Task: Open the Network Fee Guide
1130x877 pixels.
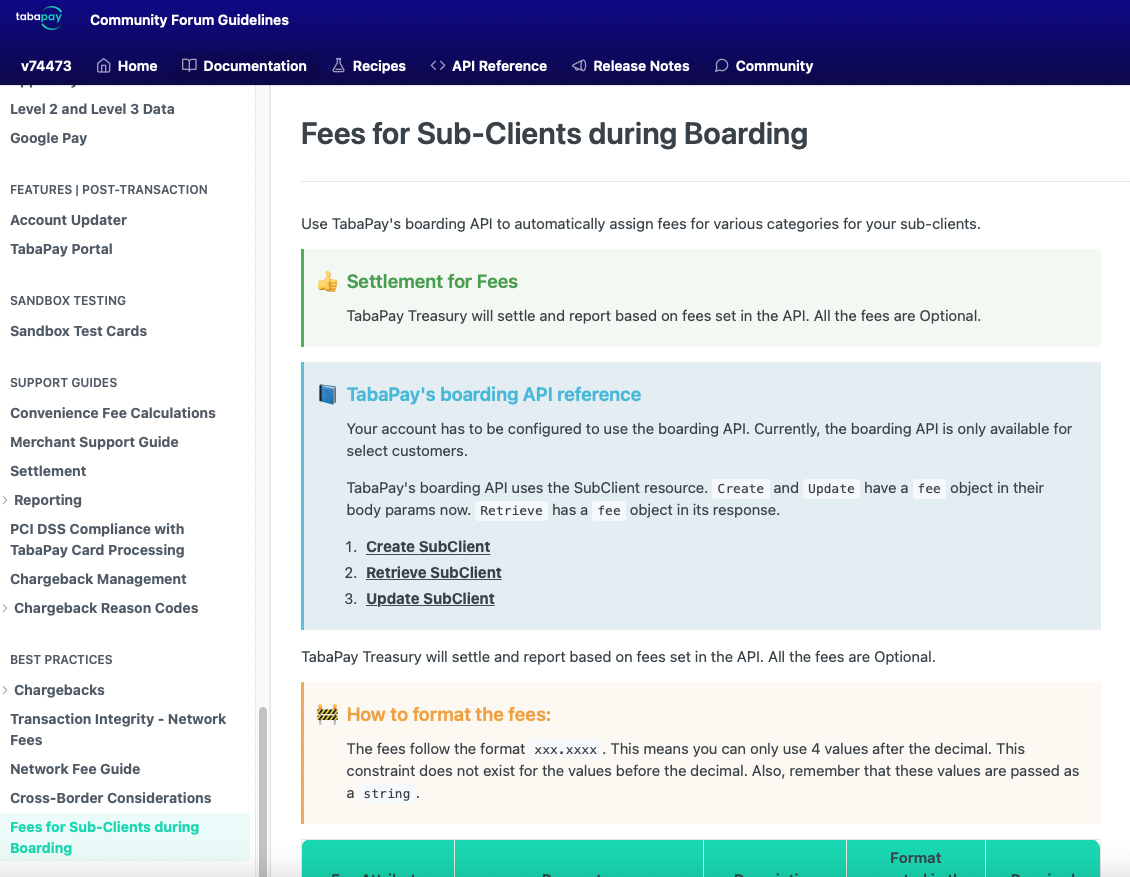Action: (75, 769)
